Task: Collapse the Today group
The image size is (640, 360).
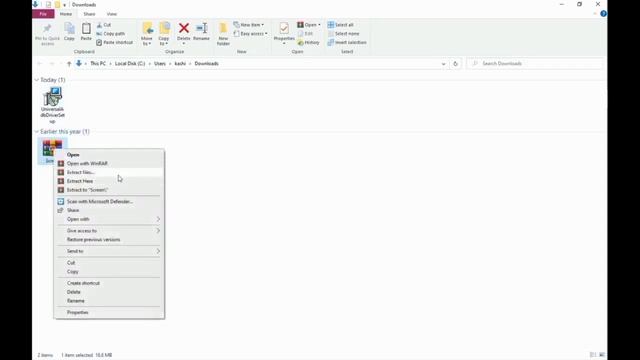Action: point(37,80)
